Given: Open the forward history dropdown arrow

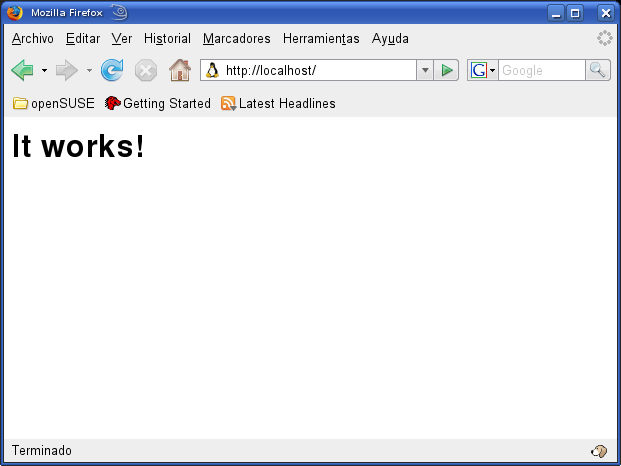Looking at the screenshot, I should pos(89,70).
